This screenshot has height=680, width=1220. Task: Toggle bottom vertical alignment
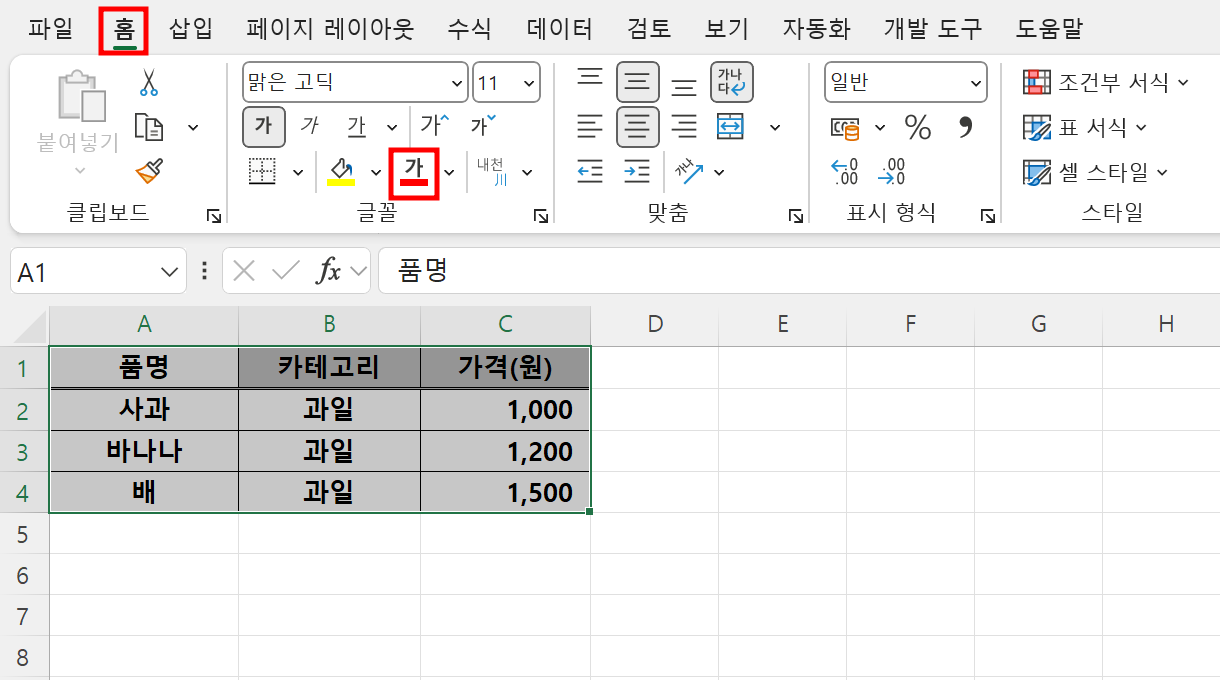684,88
